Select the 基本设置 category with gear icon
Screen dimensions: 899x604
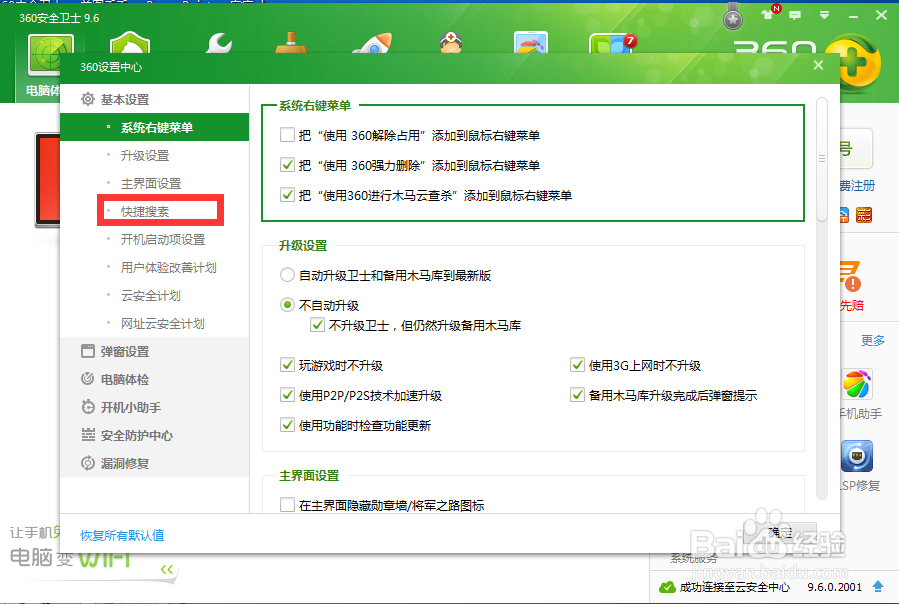(x=115, y=99)
